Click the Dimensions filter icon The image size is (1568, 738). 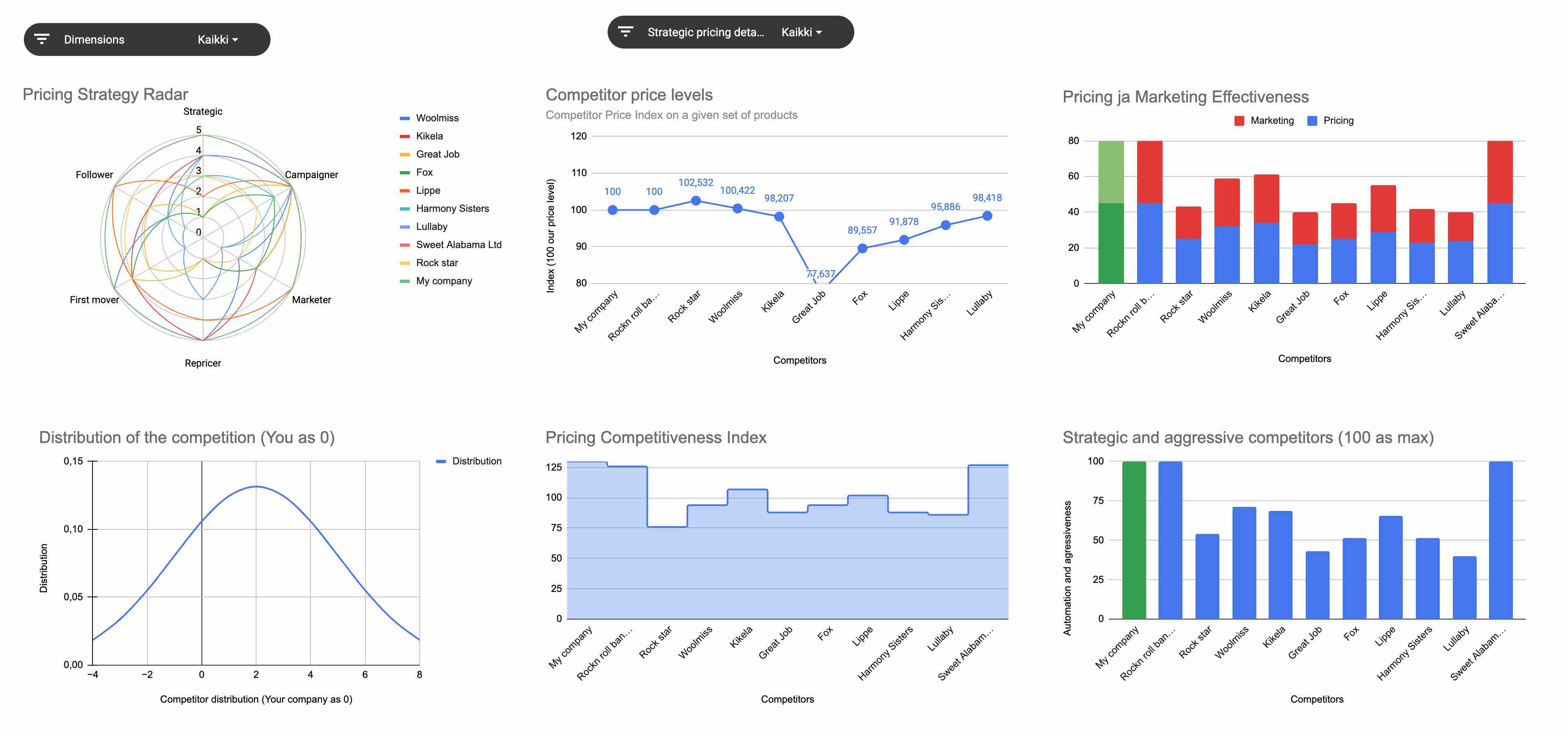[42, 39]
